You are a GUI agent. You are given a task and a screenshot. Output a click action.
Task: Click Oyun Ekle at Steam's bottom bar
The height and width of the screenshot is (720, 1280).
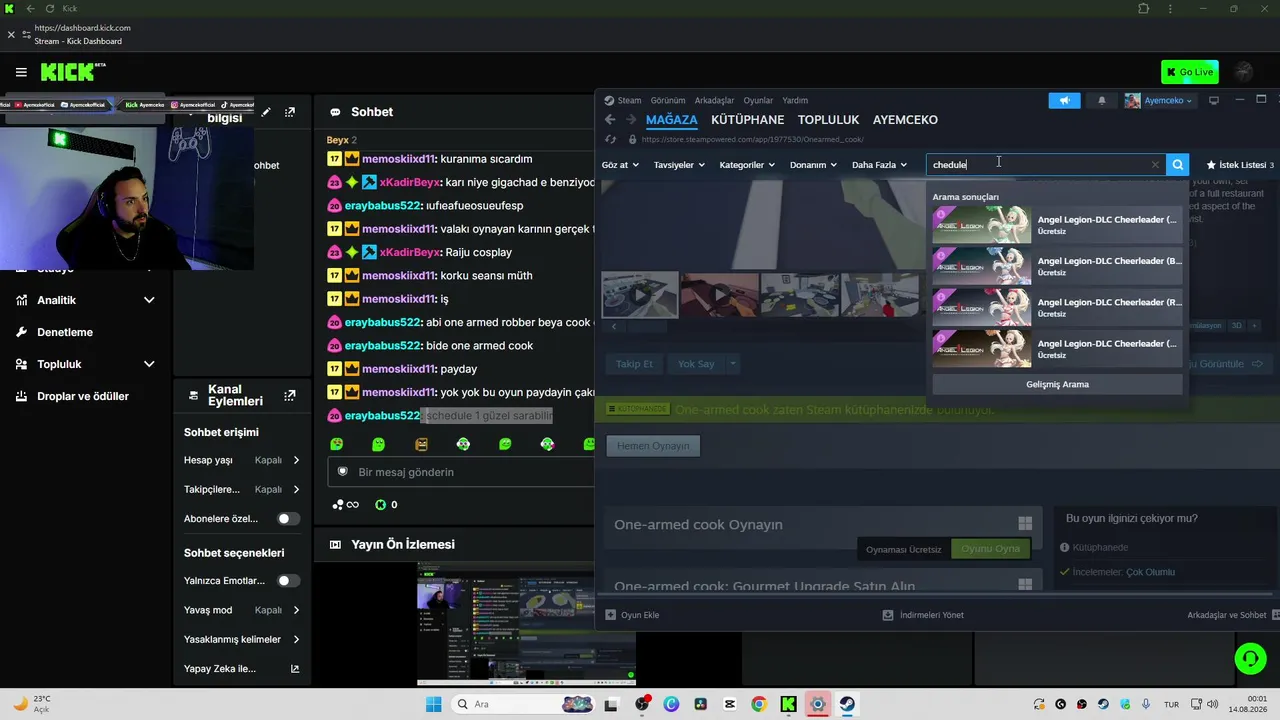pyautogui.click(x=632, y=615)
